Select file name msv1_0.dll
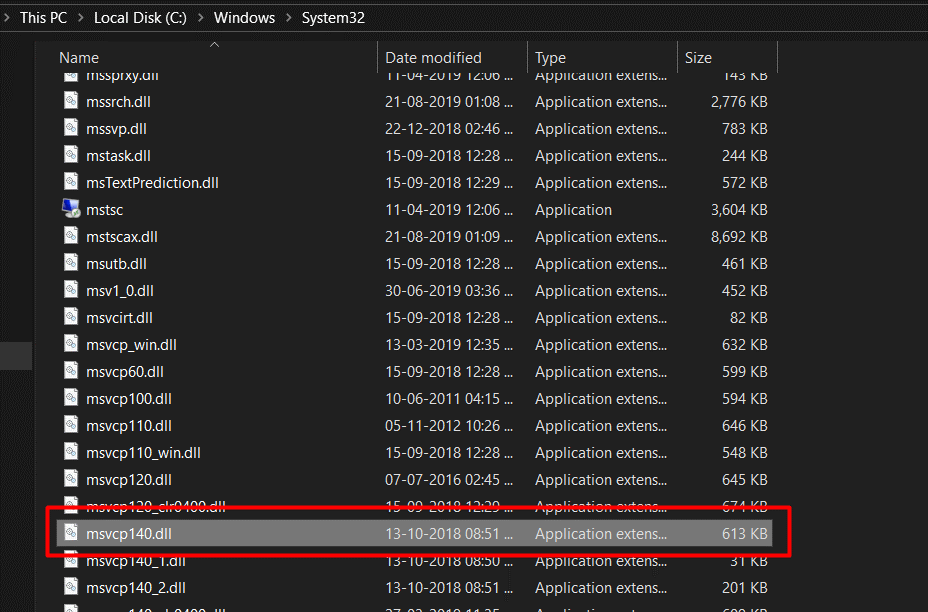 (x=120, y=291)
